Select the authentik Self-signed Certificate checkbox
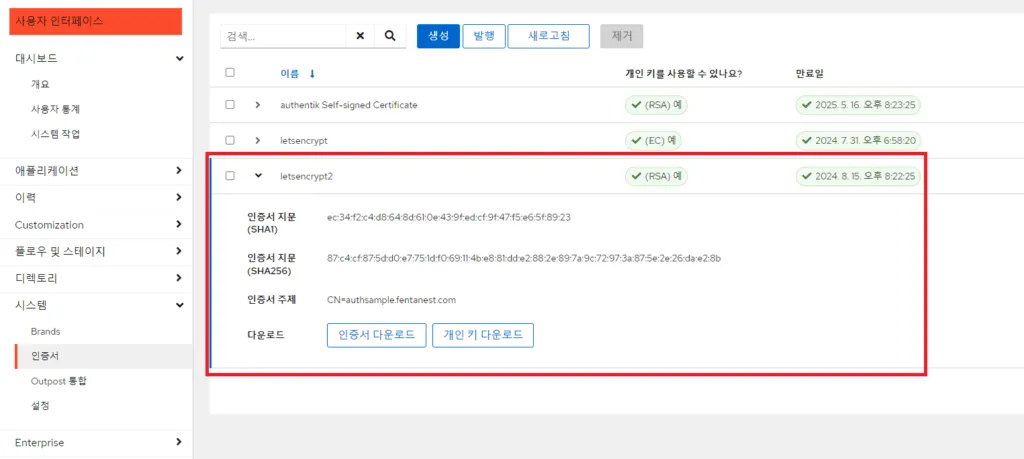This screenshot has height=459, width=1024. tap(230, 105)
